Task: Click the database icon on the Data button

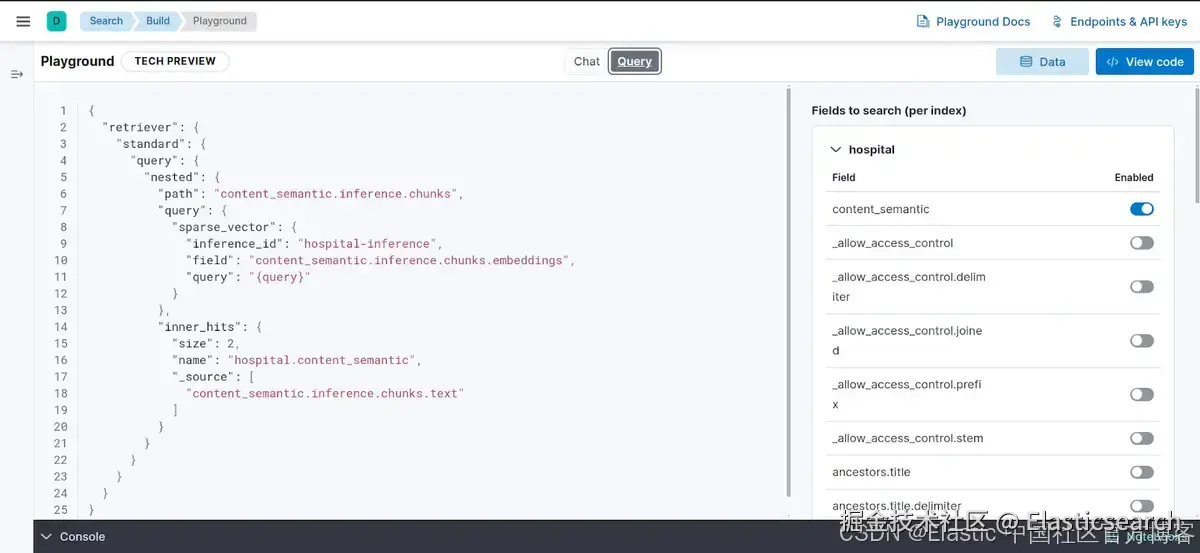Action: (x=1025, y=62)
